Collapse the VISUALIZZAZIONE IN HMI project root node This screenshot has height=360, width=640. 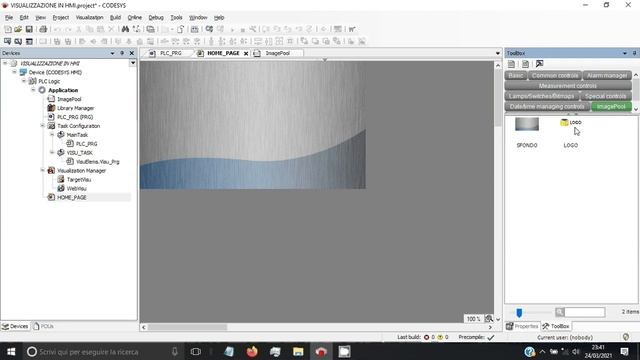pyautogui.click(x=5, y=63)
